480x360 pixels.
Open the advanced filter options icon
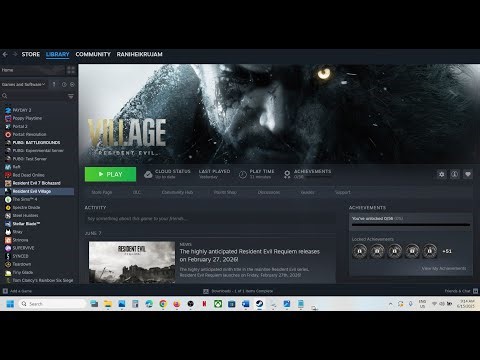[71, 96]
